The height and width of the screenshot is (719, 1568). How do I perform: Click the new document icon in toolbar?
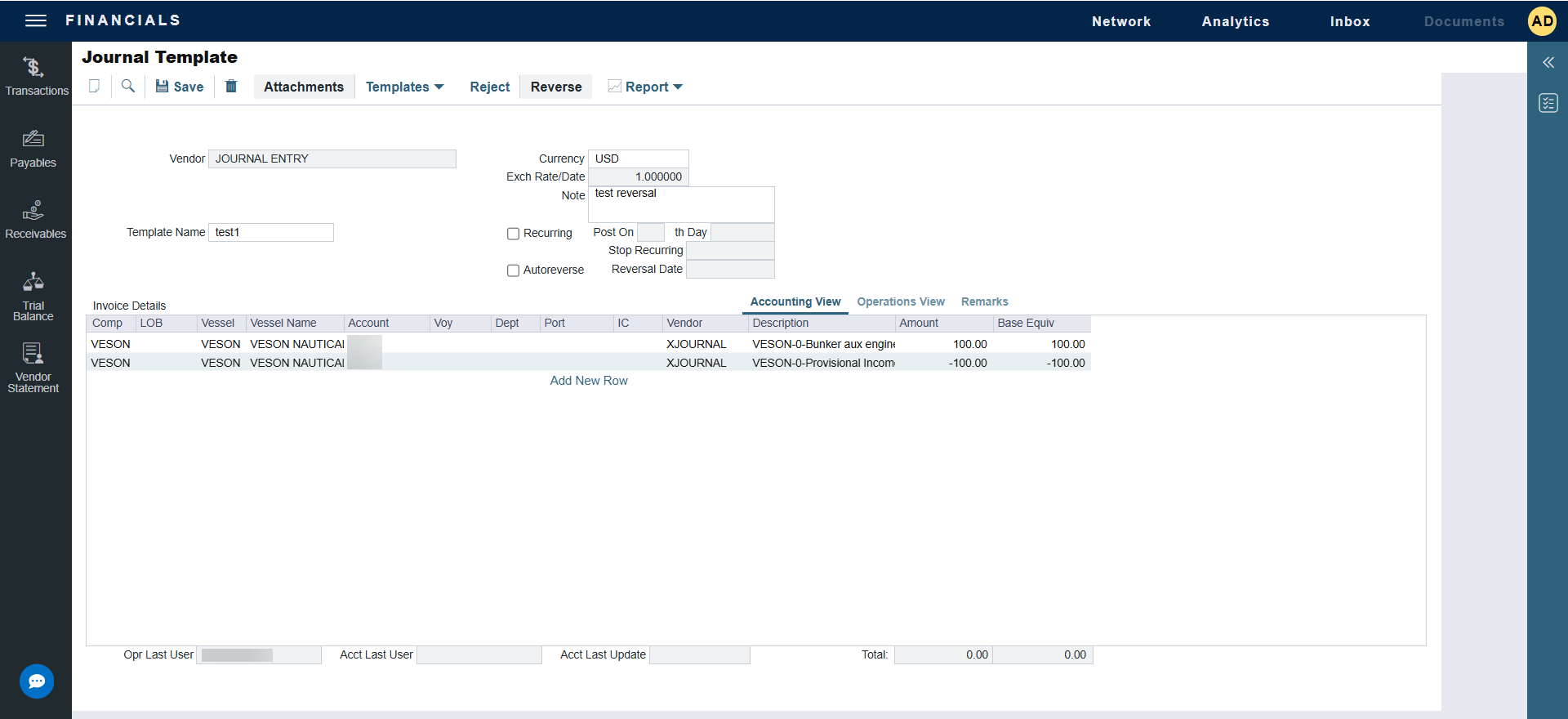pyautogui.click(x=95, y=86)
